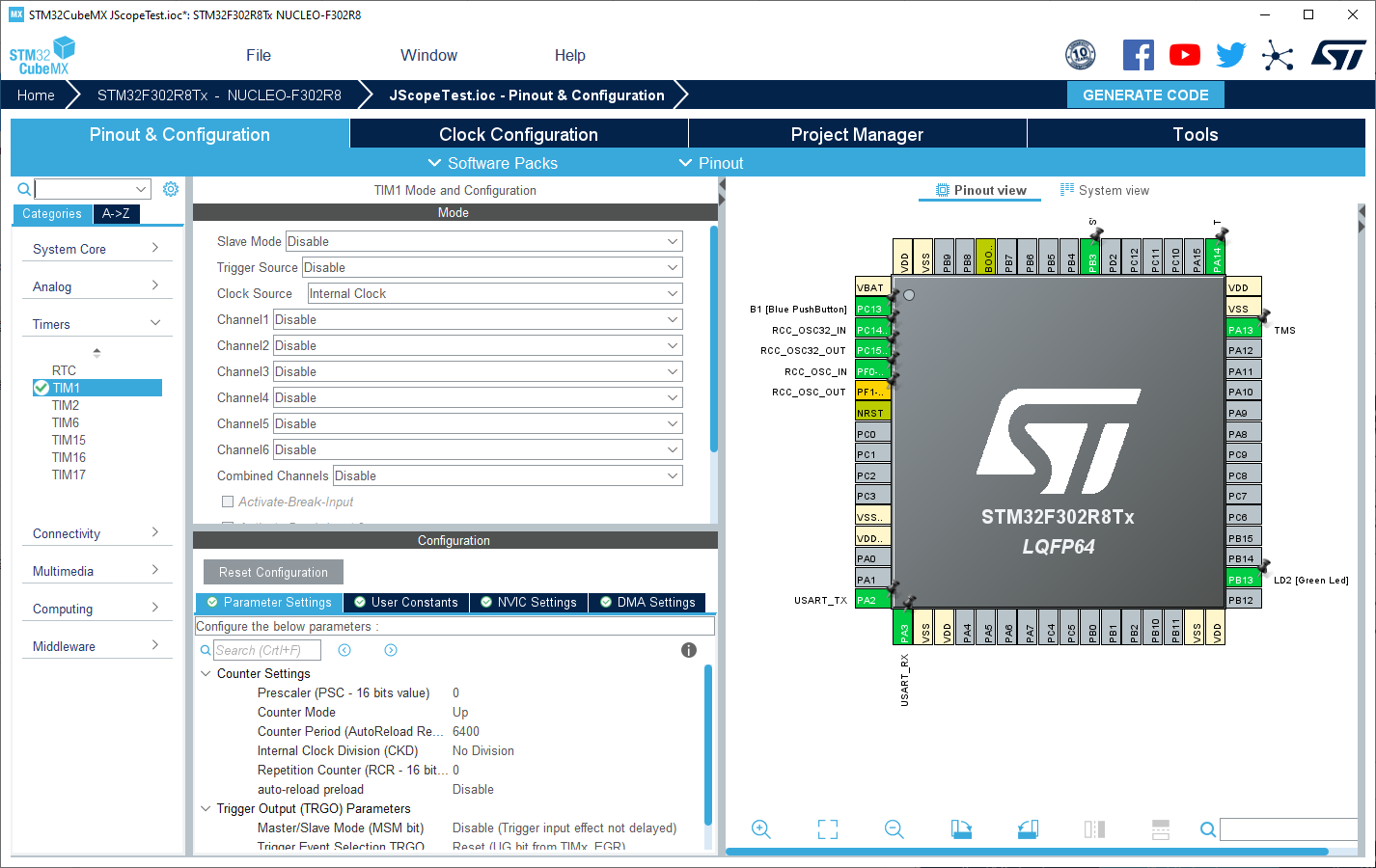Open the User Constants tab

click(406, 602)
